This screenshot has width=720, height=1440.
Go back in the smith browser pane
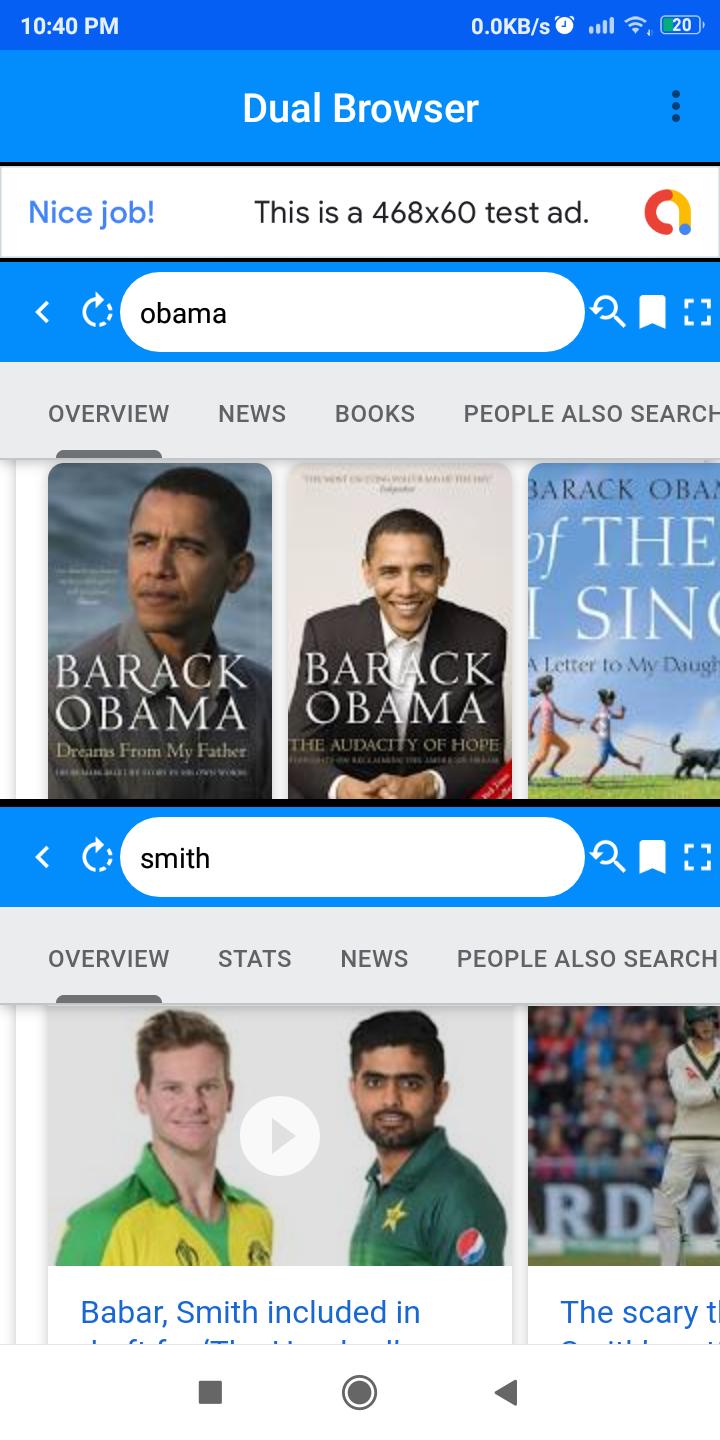[x=42, y=858]
